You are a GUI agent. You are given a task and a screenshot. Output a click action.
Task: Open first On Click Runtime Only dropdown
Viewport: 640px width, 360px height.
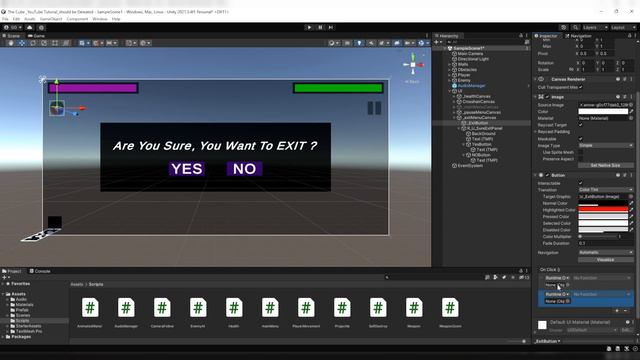(x=557, y=278)
